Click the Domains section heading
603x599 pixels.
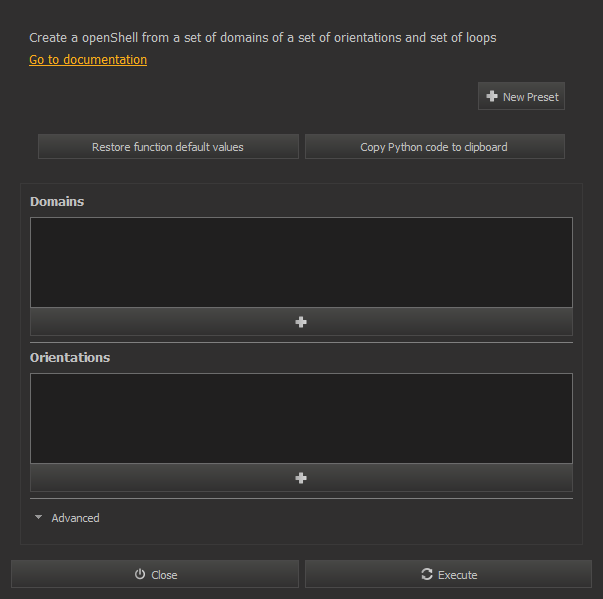point(57,201)
